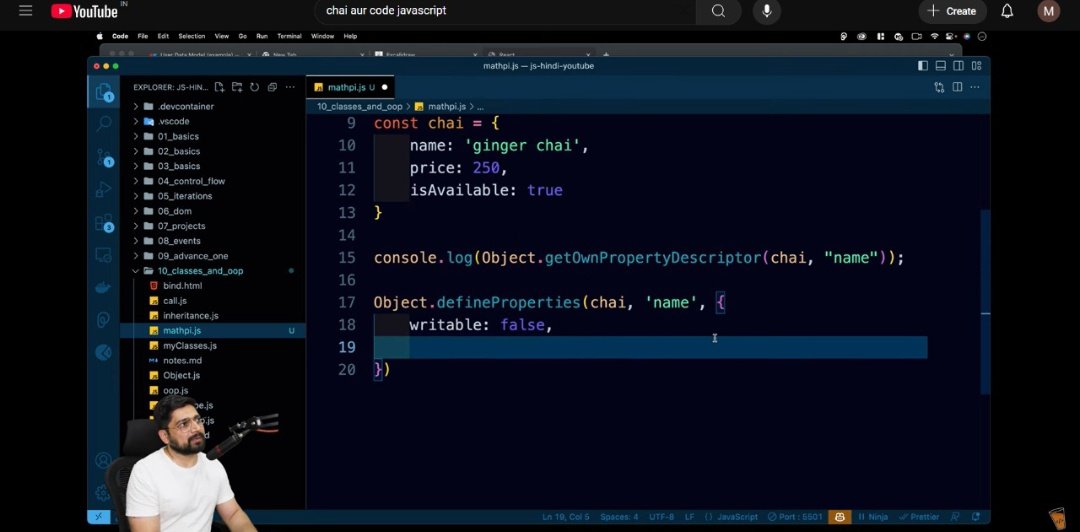
Task: Switch to the mathpi.js editor tab
Action: [351, 88]
